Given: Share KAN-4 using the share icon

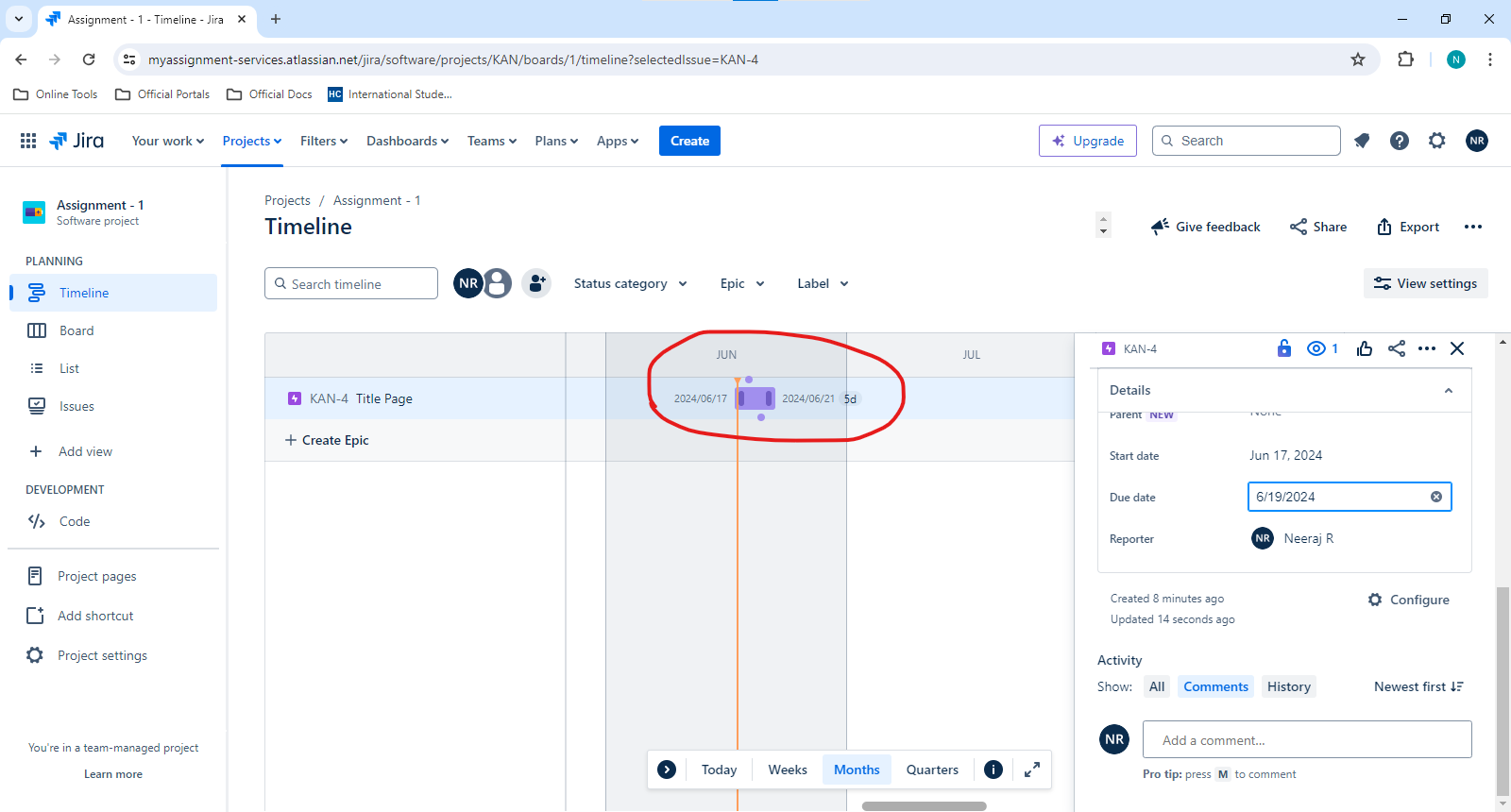Looking at the screenshot, I should point(1397,348).
